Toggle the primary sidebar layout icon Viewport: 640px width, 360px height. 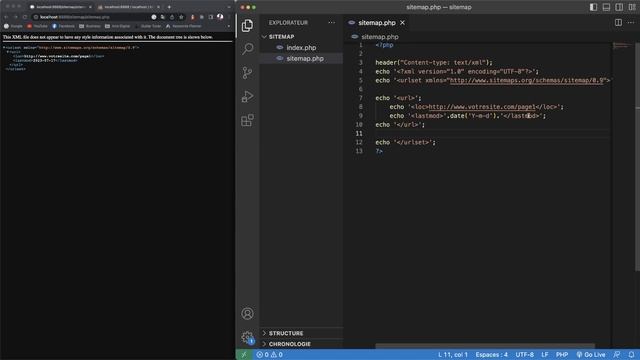[x=593, y=7]
